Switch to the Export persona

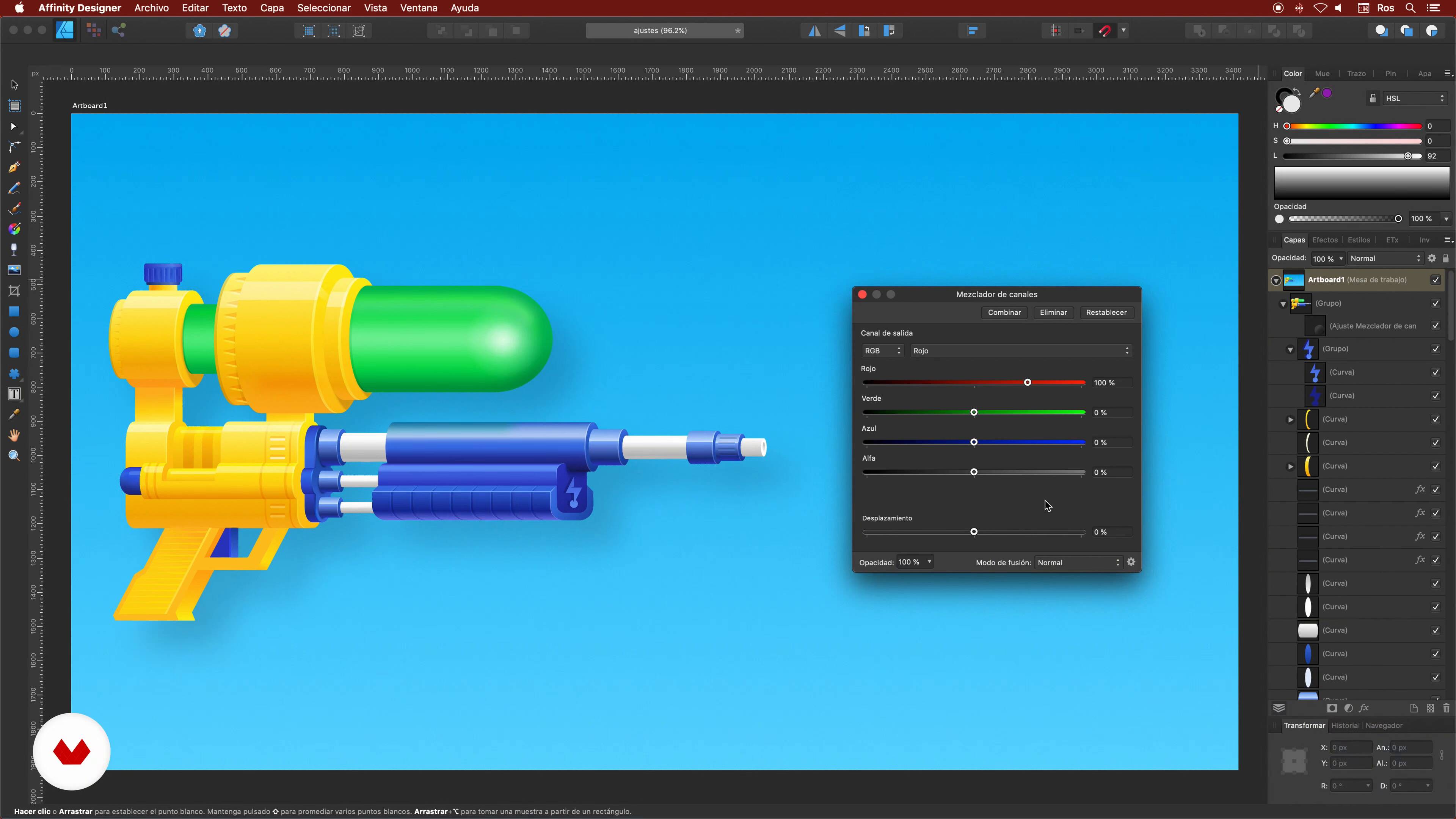pyautogui.click(x=119, y=30)
